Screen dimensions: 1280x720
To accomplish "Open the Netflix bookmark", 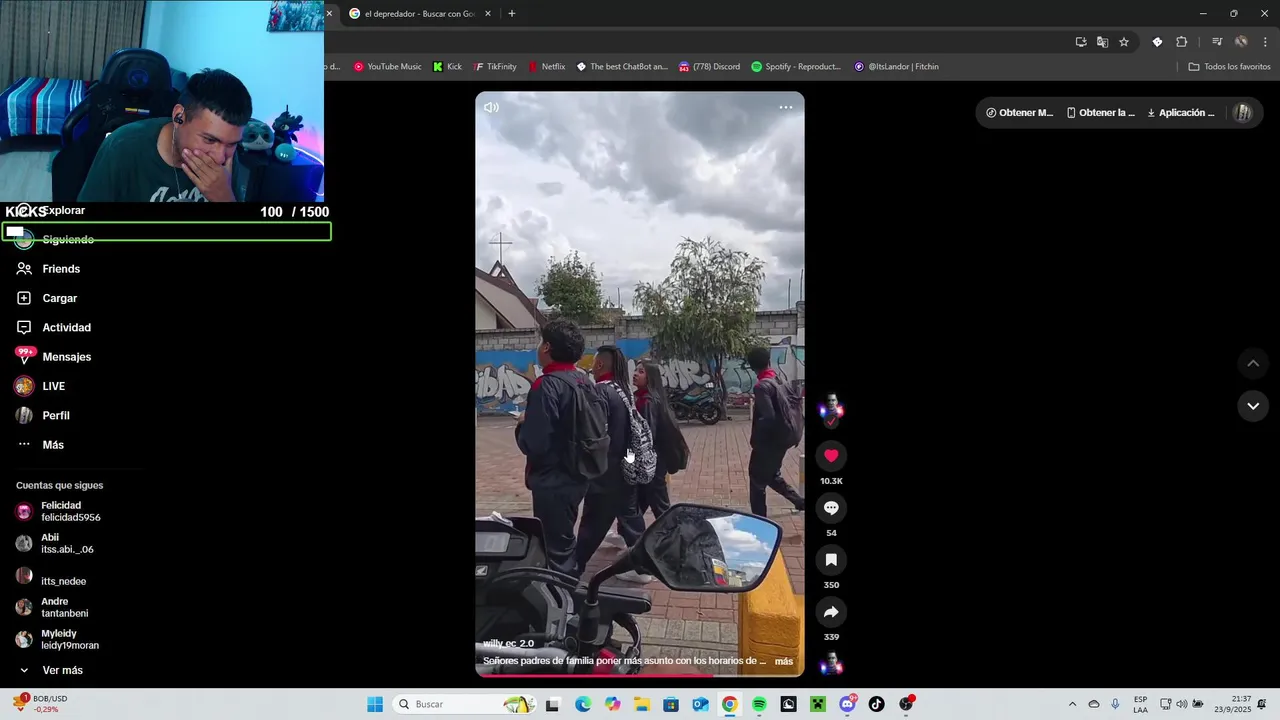I will tap(547, 67).
